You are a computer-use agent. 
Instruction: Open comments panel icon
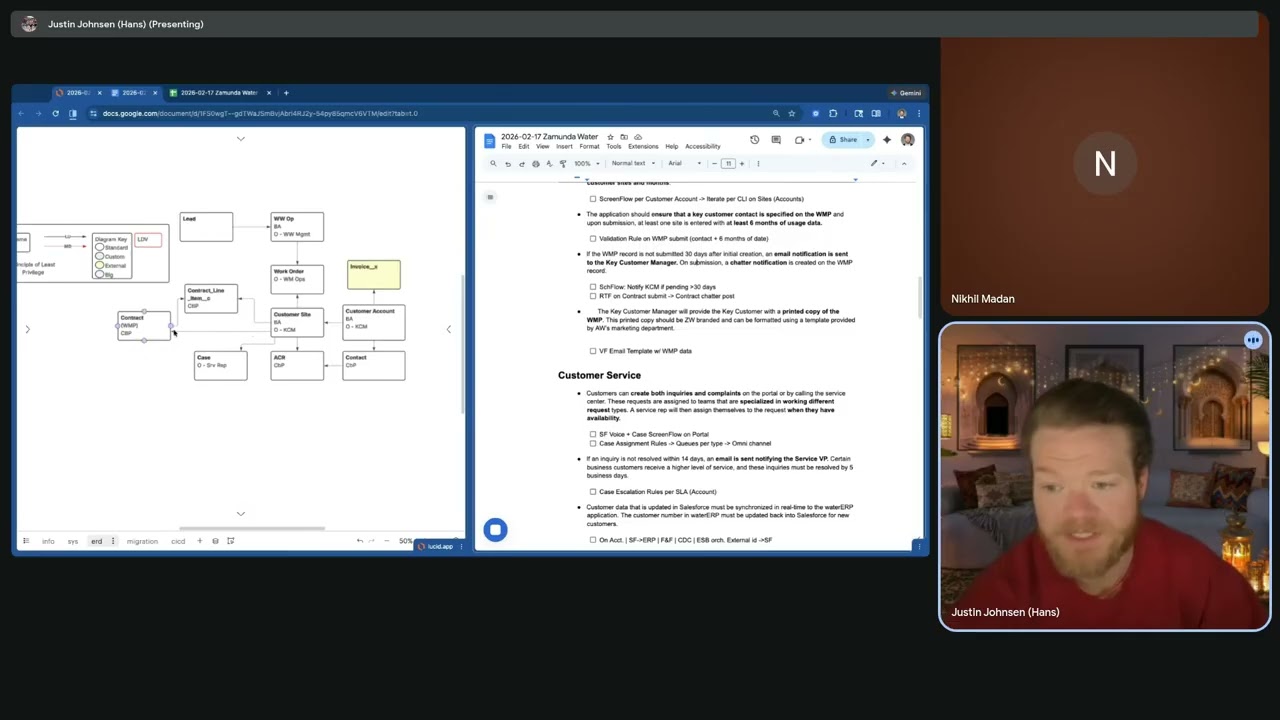coord(776,140)
